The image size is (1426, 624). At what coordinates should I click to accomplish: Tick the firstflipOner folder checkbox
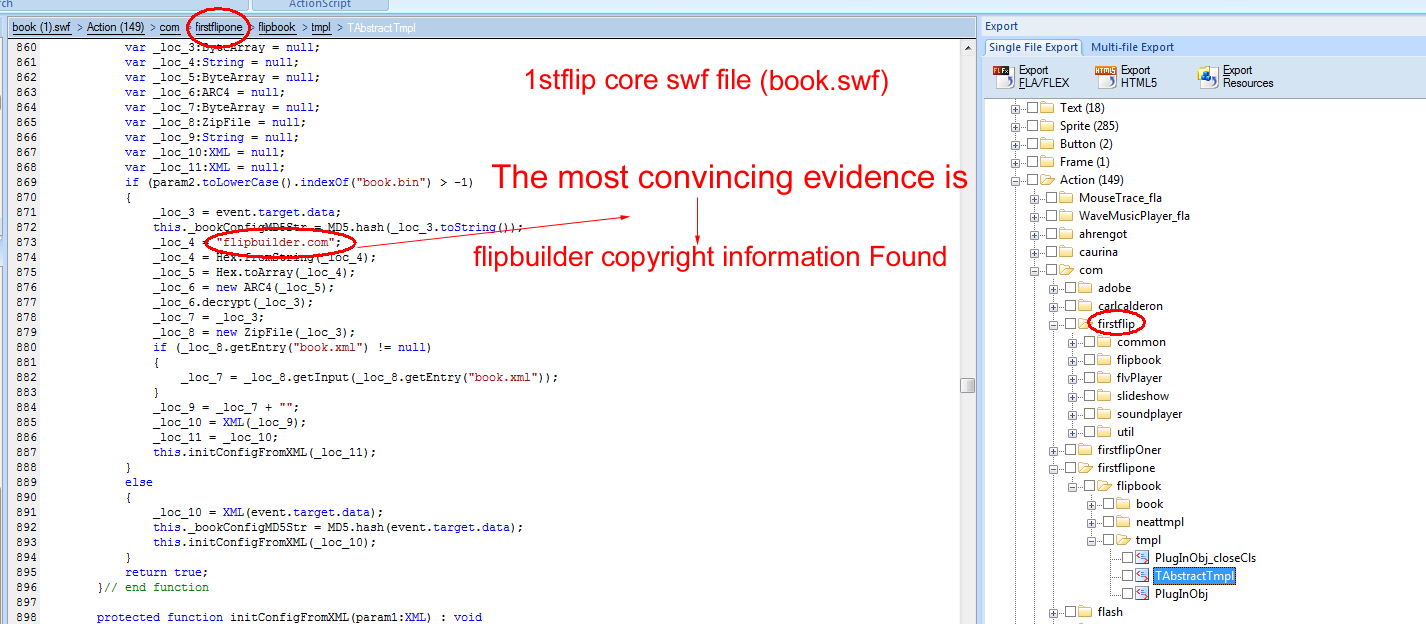coord(1070,450)
